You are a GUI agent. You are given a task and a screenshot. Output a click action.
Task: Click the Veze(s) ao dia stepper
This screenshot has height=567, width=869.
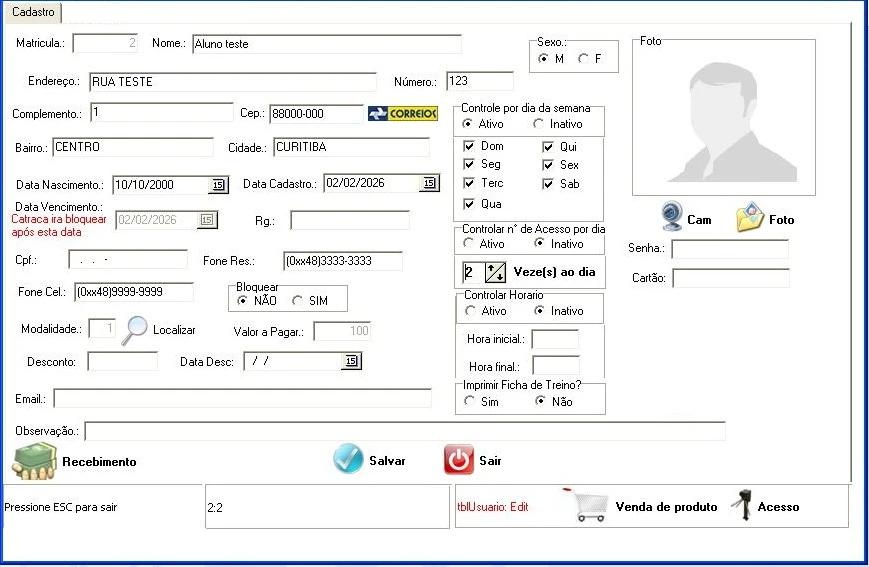(496, 271)
